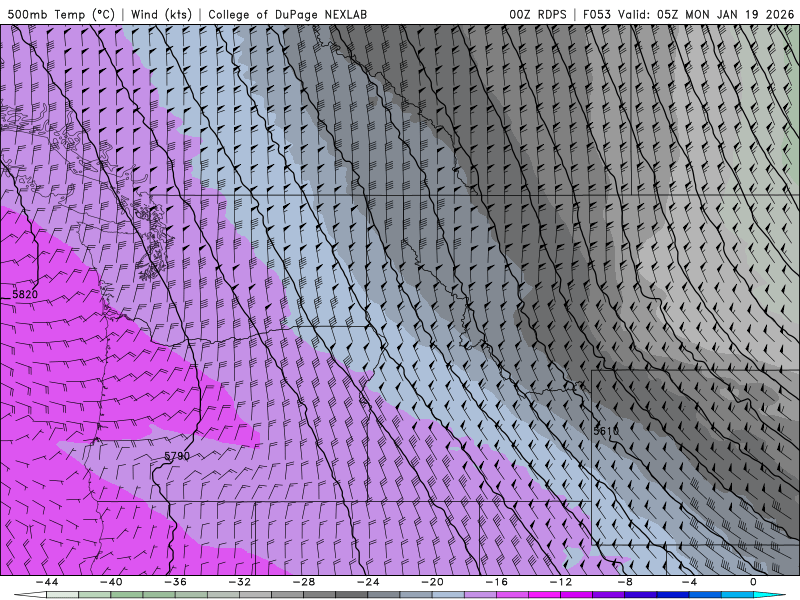Click the -8 colorbar tick label
Screen dimensions: 800x600
(624, 582)
